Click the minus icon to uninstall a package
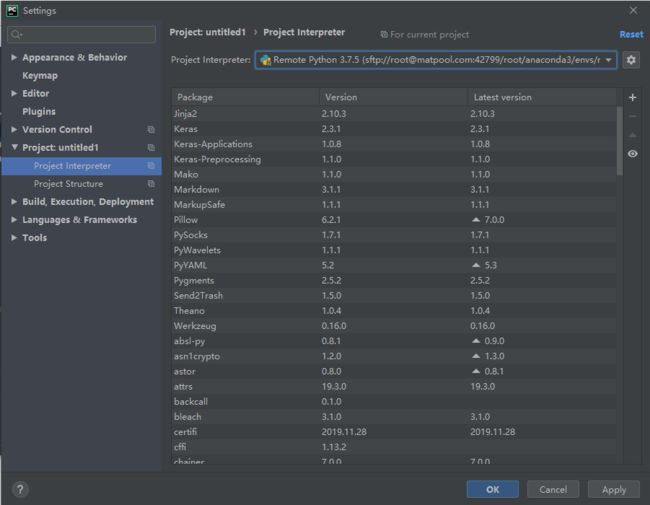 tap(632, 116)
